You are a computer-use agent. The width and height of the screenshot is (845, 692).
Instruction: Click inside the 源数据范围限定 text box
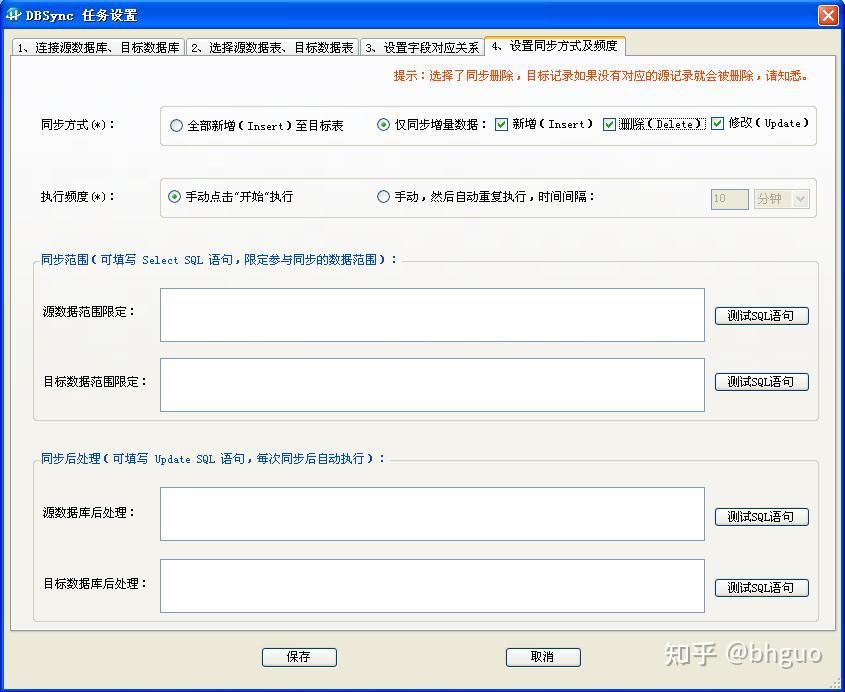coord(430,314)
